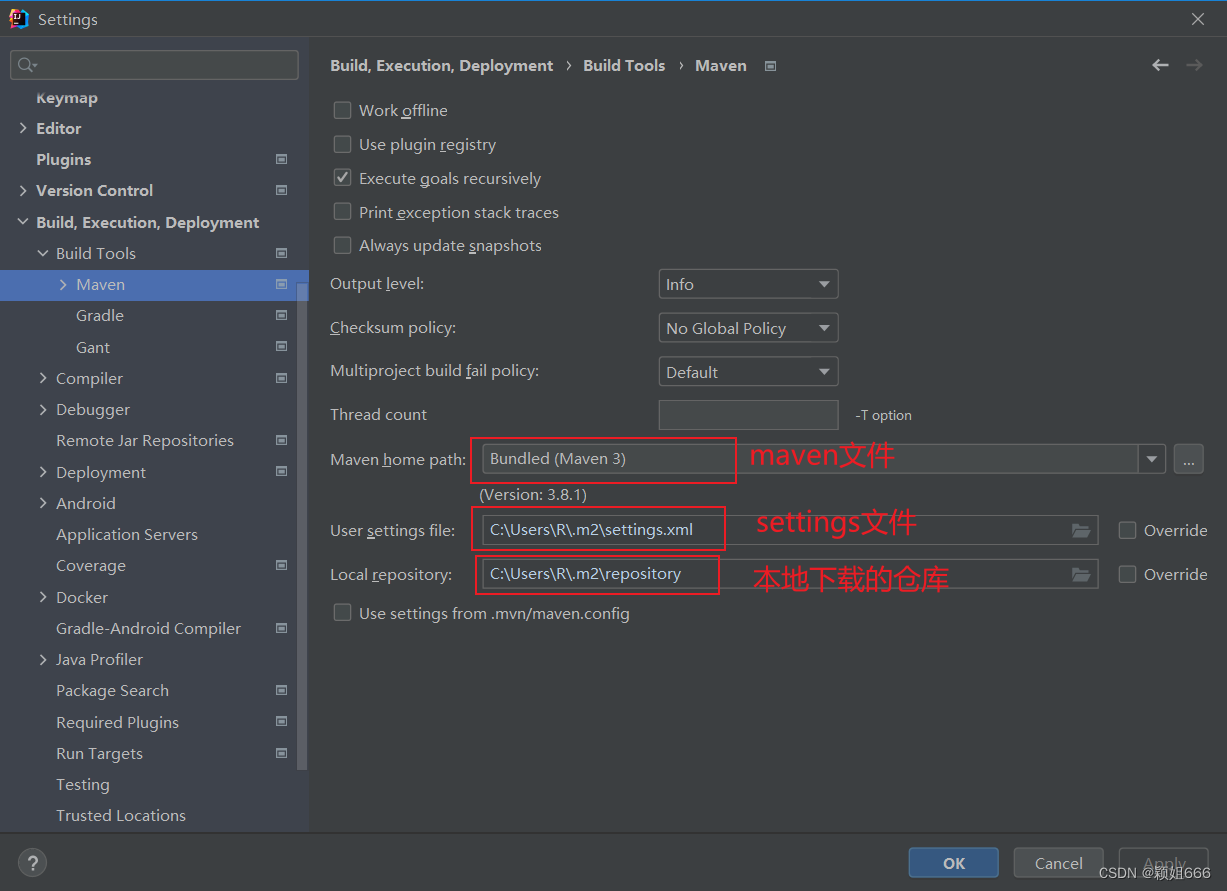Click the OK button

pos(953,862)
